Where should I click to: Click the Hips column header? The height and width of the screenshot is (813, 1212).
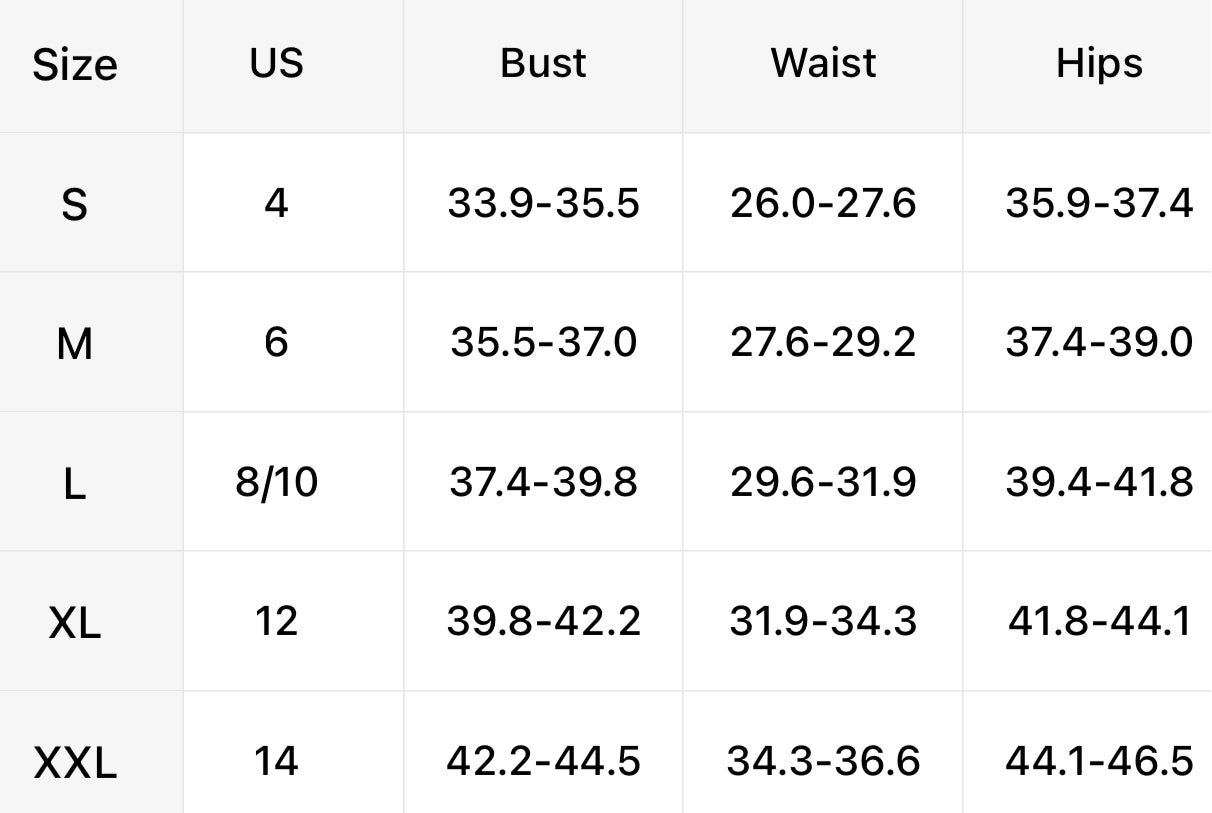click(x=1099, y=63)
